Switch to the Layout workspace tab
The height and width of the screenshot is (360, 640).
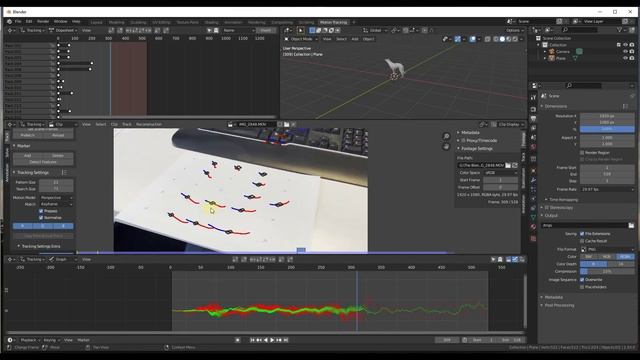pos(96,22)
